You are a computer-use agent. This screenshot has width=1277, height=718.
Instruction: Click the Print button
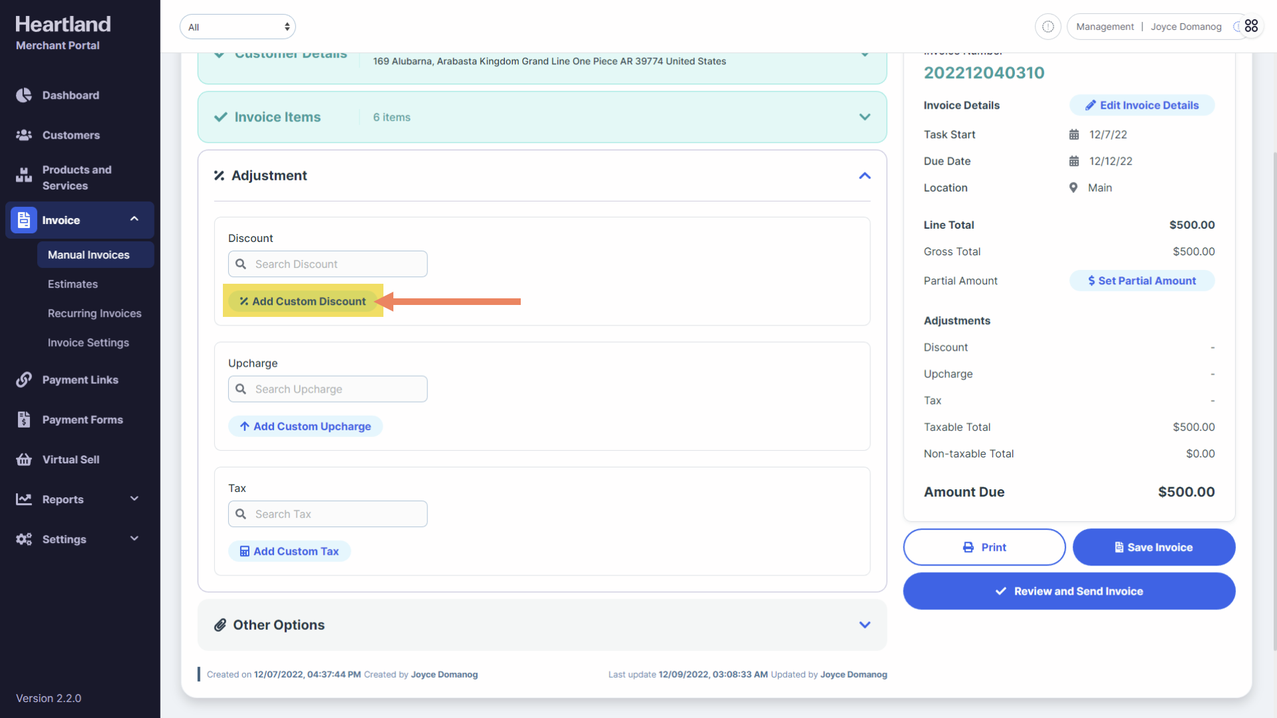tap(984, 547)
